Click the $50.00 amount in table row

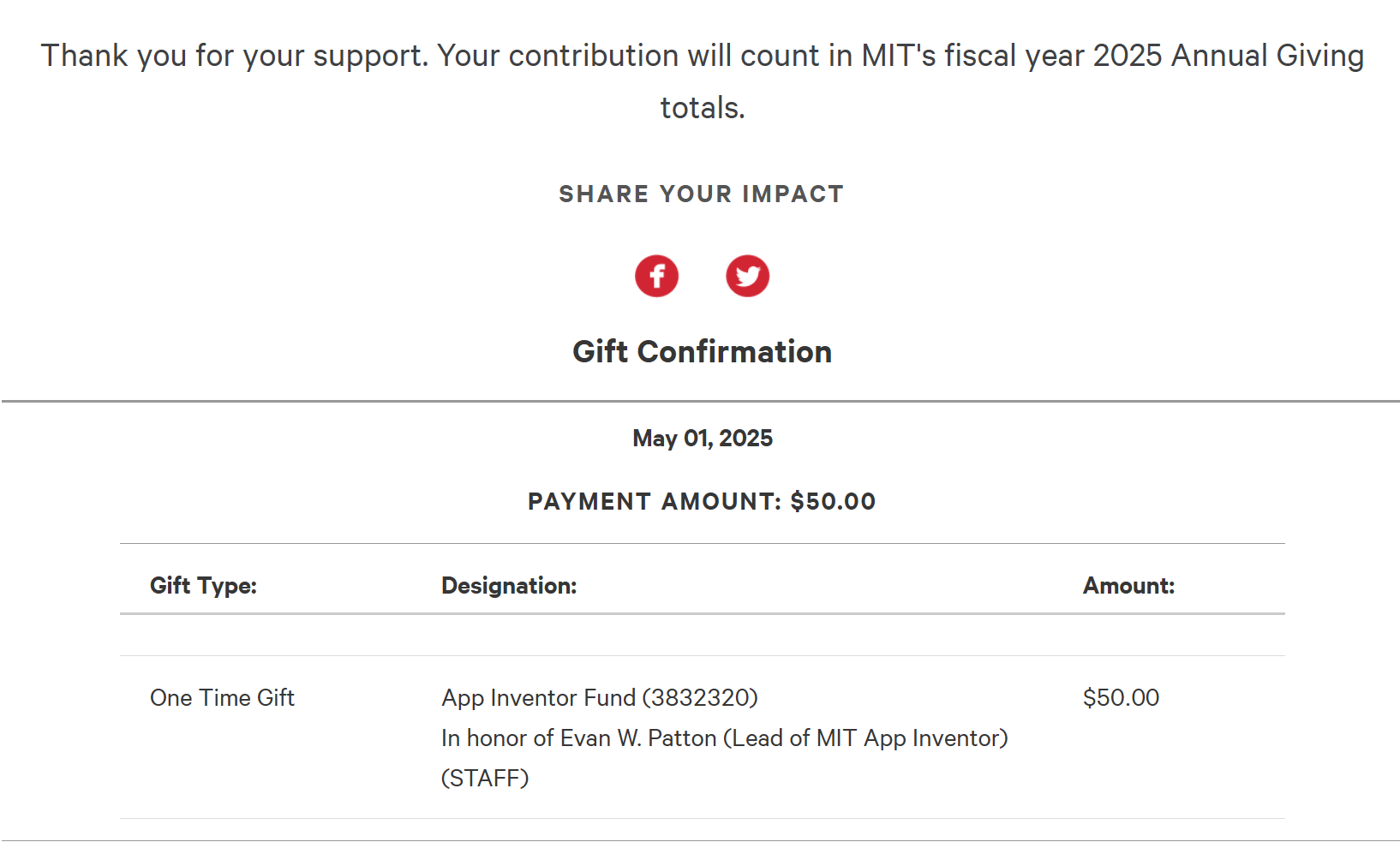(1121, 698)
